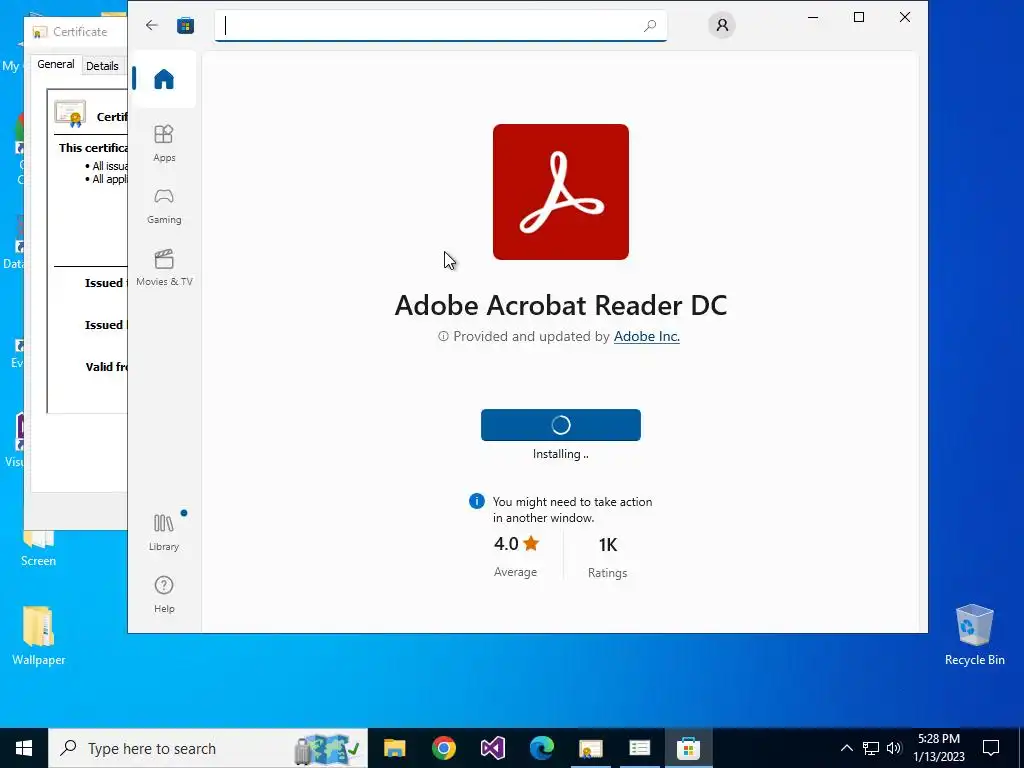The width and height of the screenshot is (1024, 768).
Task: Open the notification center icon
Action: [991, 748]
